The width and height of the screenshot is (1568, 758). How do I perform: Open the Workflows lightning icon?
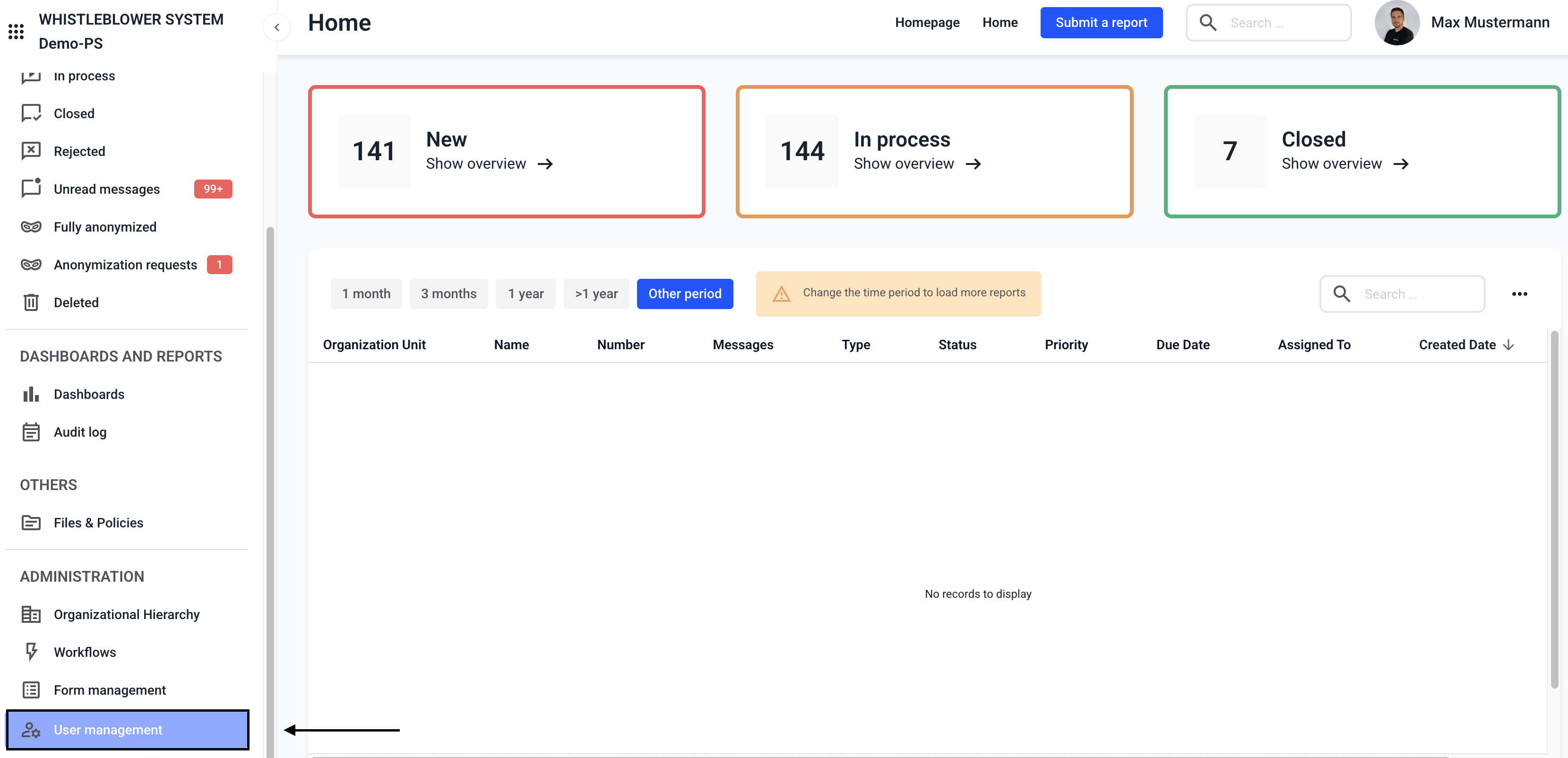pyautogui.click(x=31, y=652)
